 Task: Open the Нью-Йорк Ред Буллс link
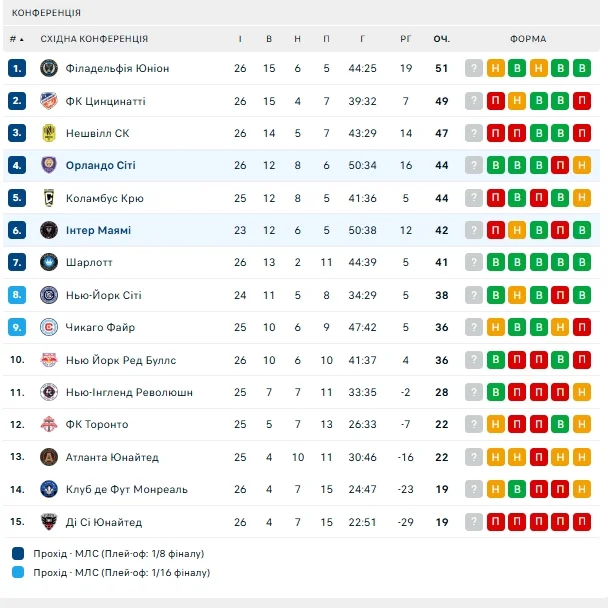point(120,360)
